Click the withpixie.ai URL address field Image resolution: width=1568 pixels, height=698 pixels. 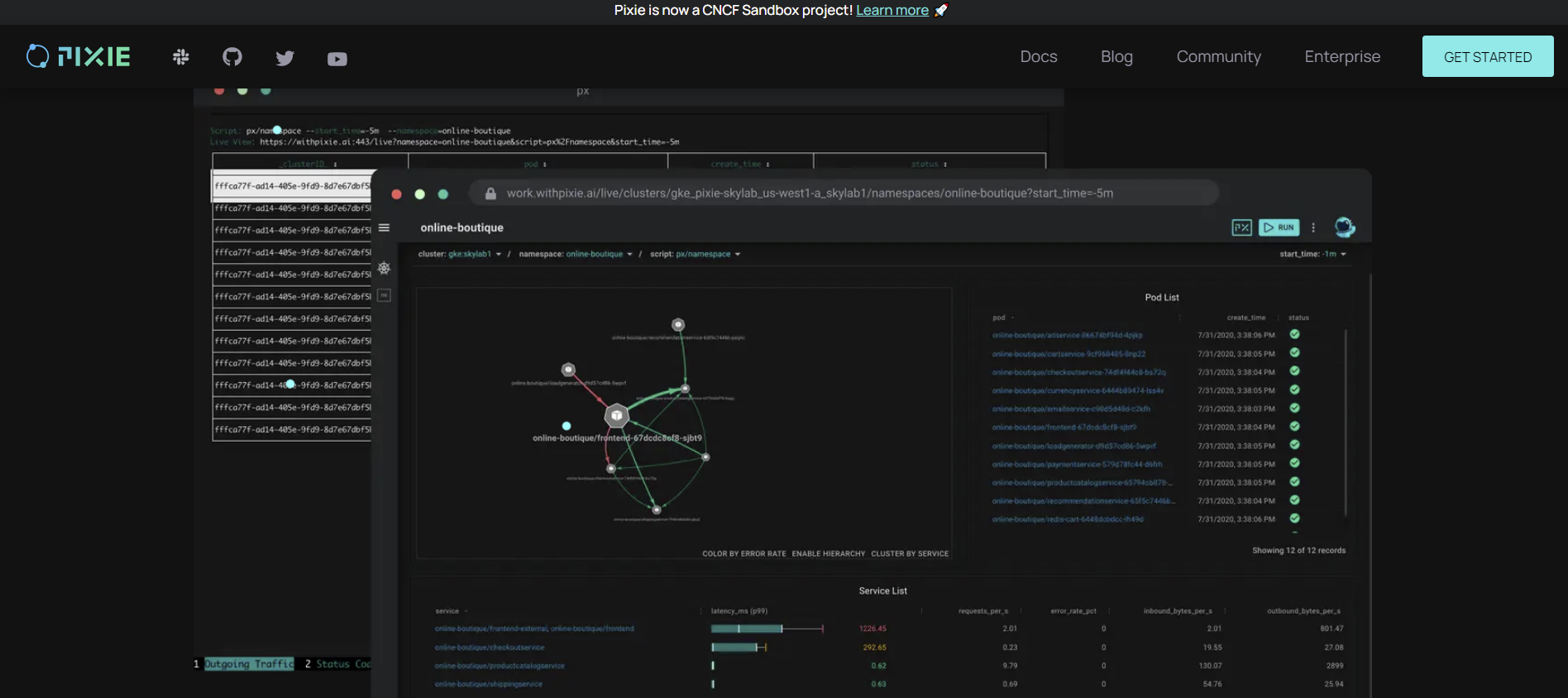pyautogui.click(x=844, y=193)
